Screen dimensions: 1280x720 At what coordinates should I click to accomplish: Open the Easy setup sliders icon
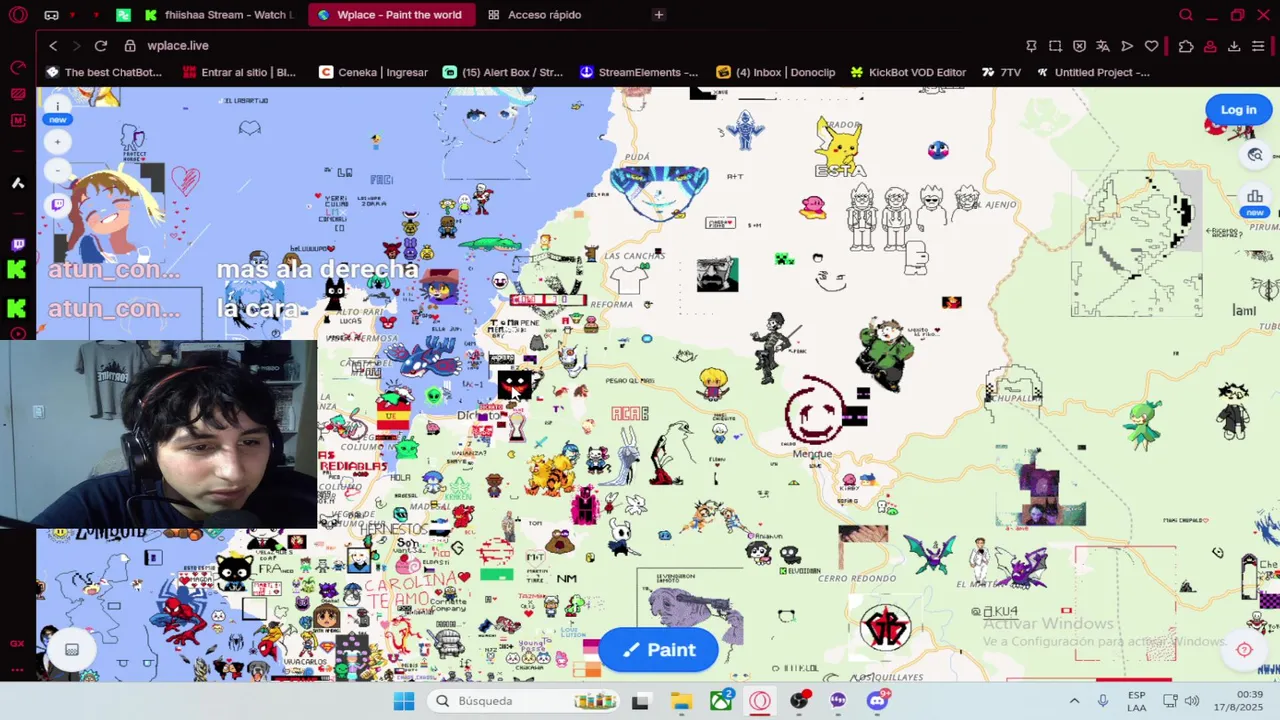[1258, 46]
